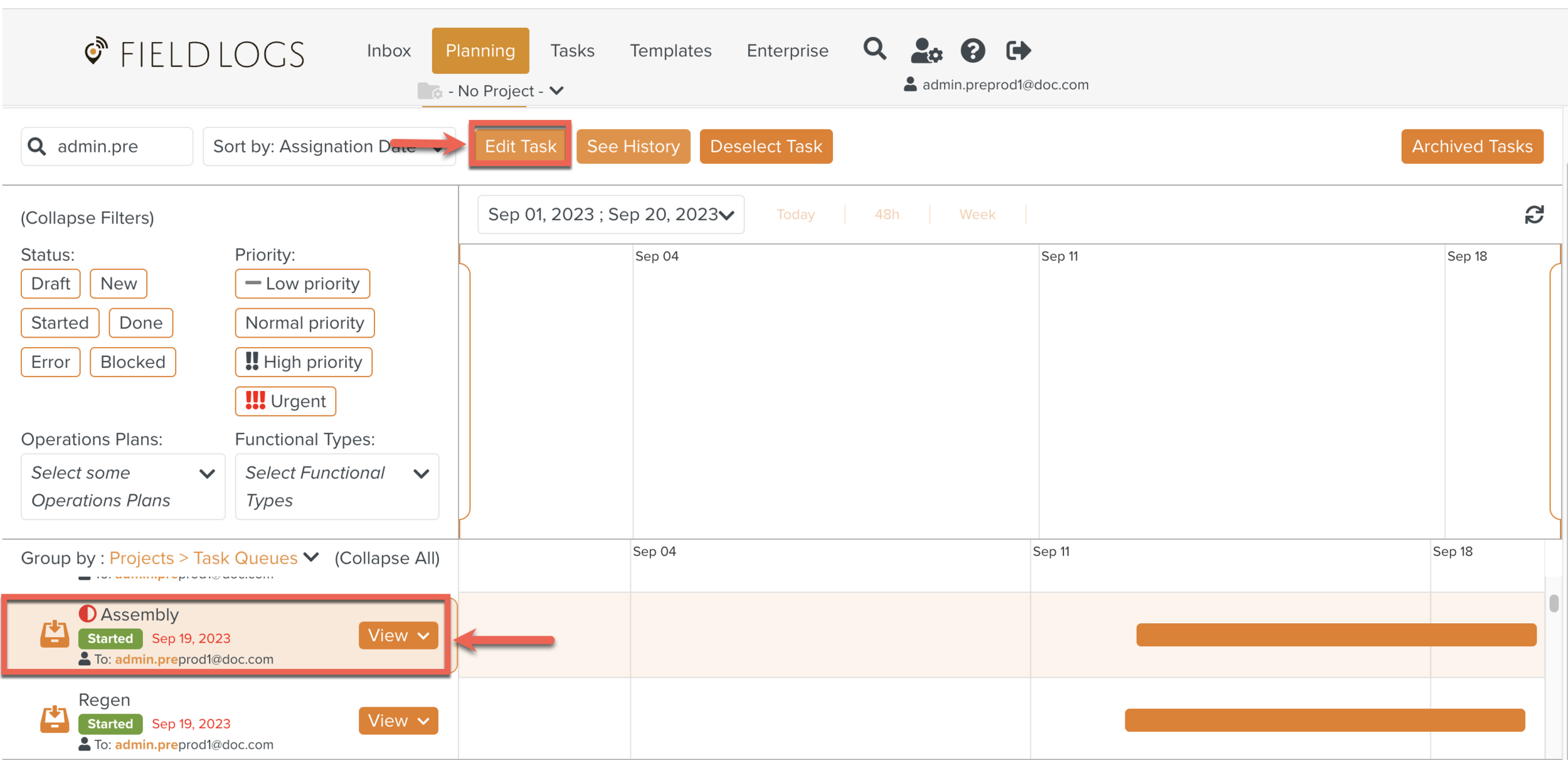Screen dimensions: 1568x760
Task: Click the admin.pre search input field
Action: (107, 146)
